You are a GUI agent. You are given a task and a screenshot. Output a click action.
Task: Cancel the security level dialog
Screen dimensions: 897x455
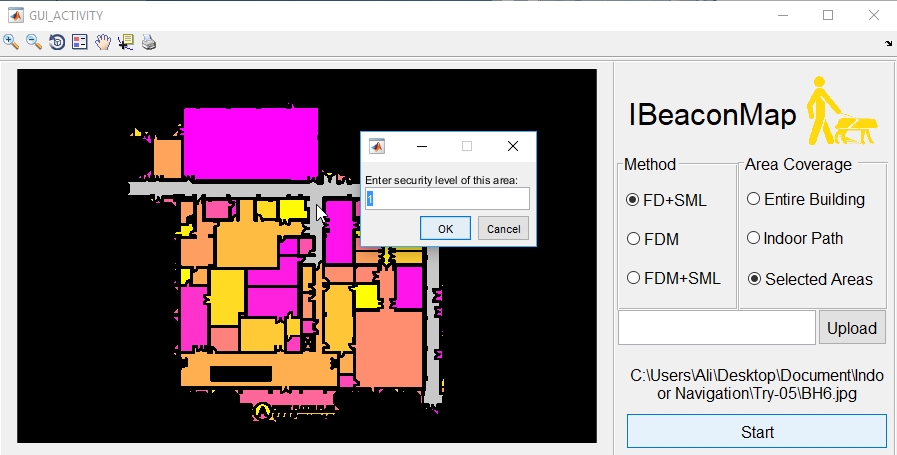tap(503, 228)
